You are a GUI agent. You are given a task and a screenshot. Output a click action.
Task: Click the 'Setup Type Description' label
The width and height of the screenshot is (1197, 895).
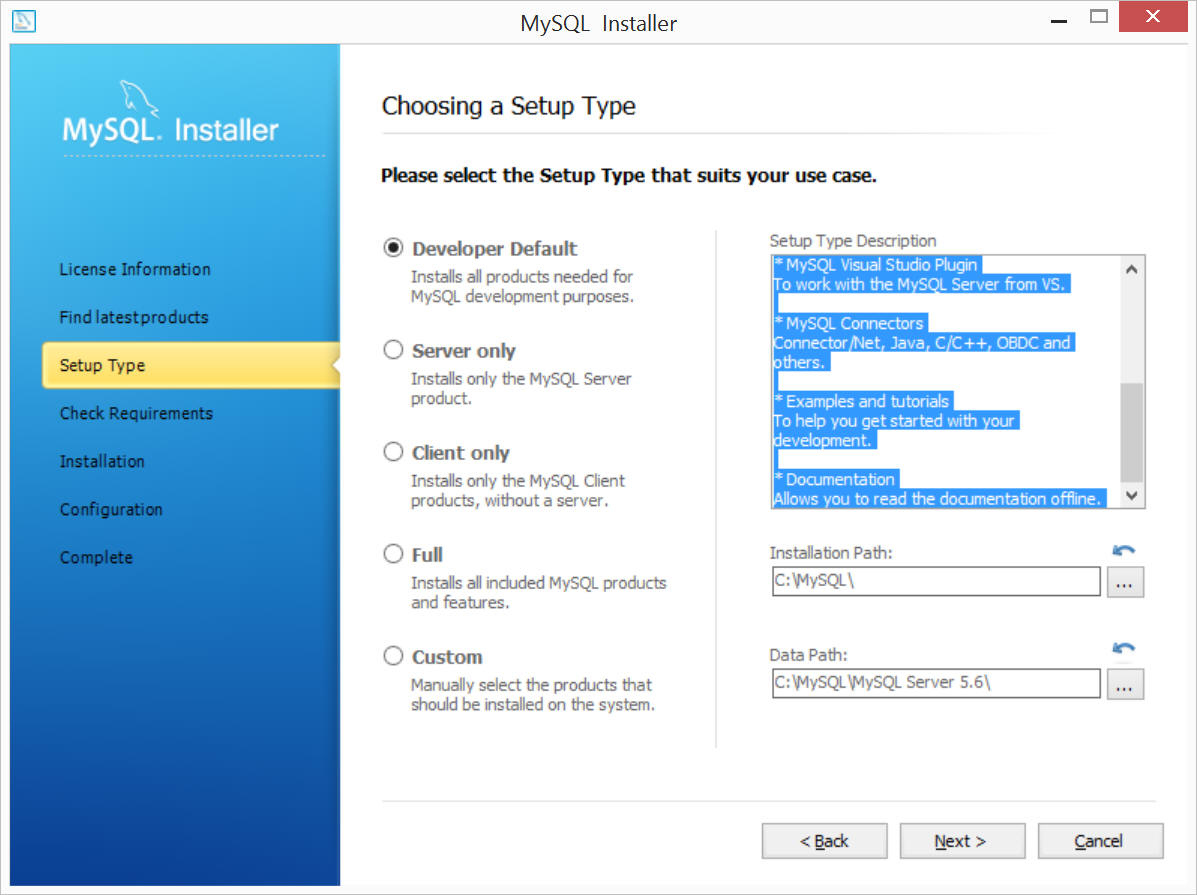coord(853,241)
